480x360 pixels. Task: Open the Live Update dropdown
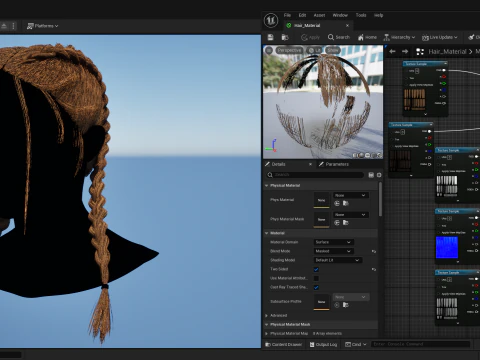(440, 37)
